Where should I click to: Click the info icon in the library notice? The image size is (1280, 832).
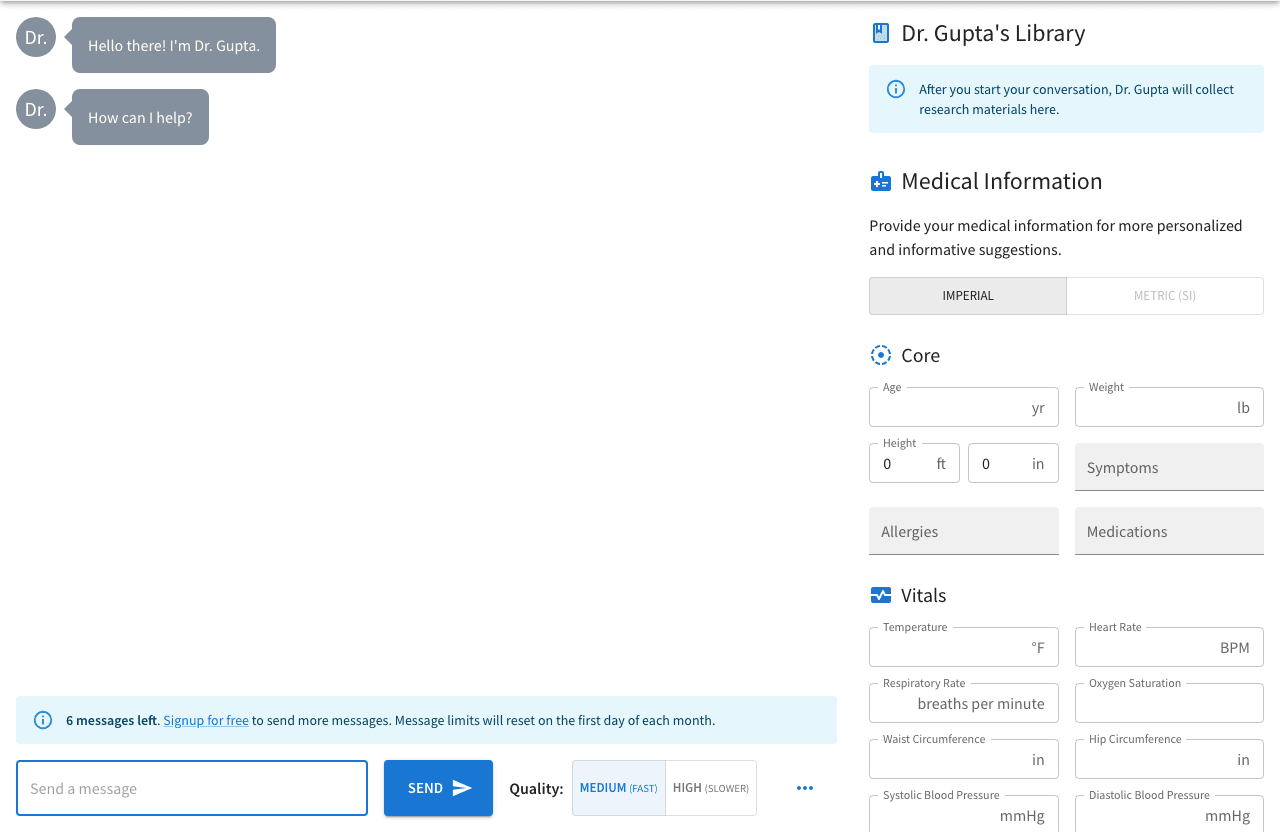[x=896, y=89]
